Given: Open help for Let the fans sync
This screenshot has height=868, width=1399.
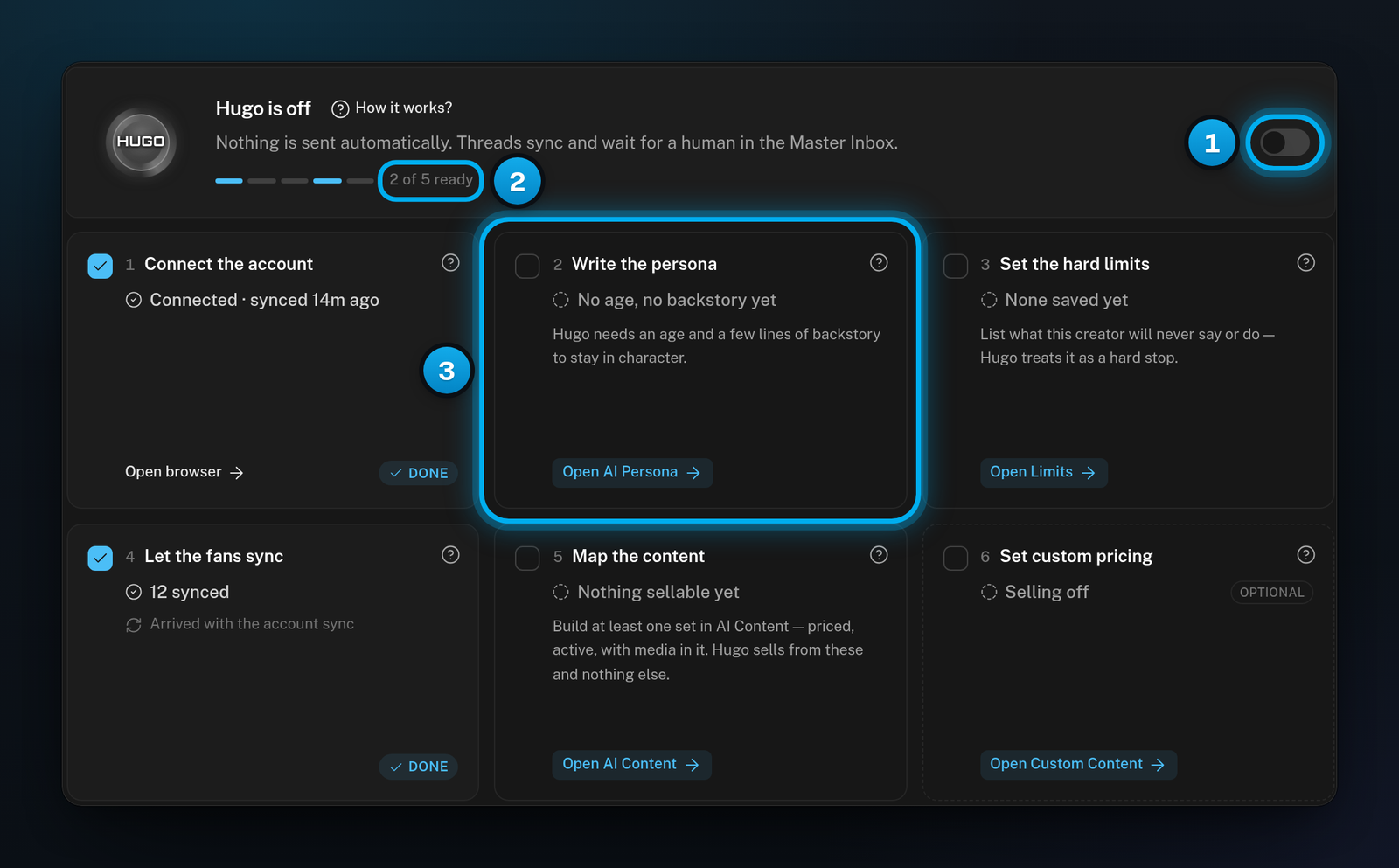Looking at the screenshot, I should pyautogui.click(x=450, y=554).
